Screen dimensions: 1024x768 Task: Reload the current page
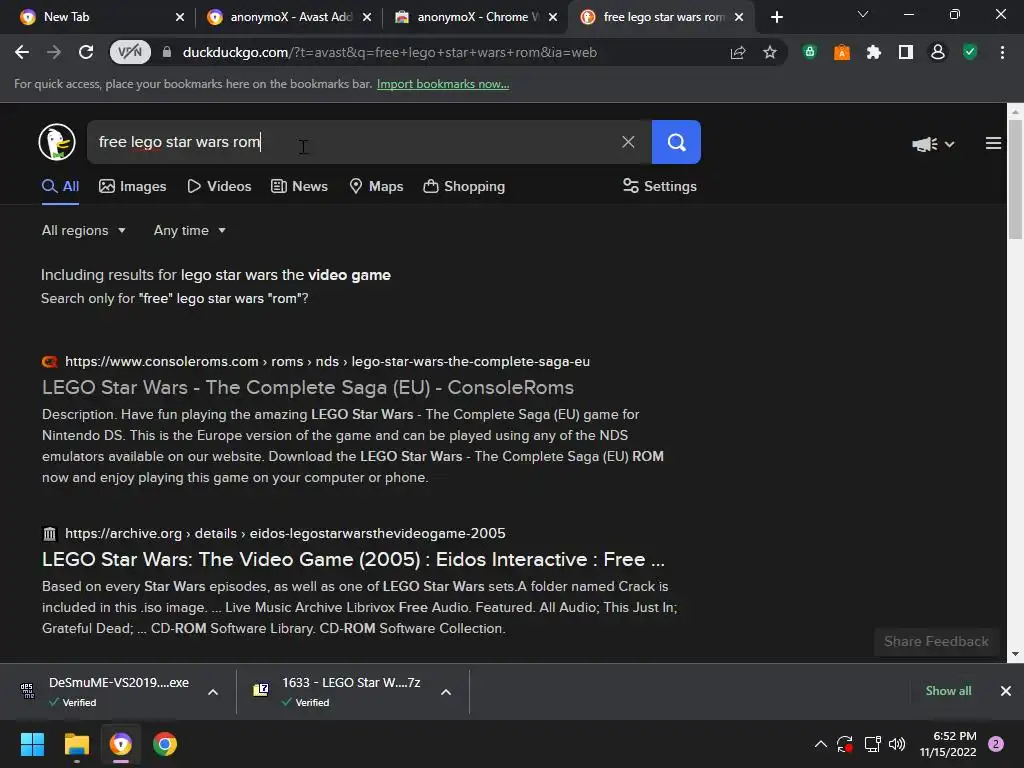point(86,52)
